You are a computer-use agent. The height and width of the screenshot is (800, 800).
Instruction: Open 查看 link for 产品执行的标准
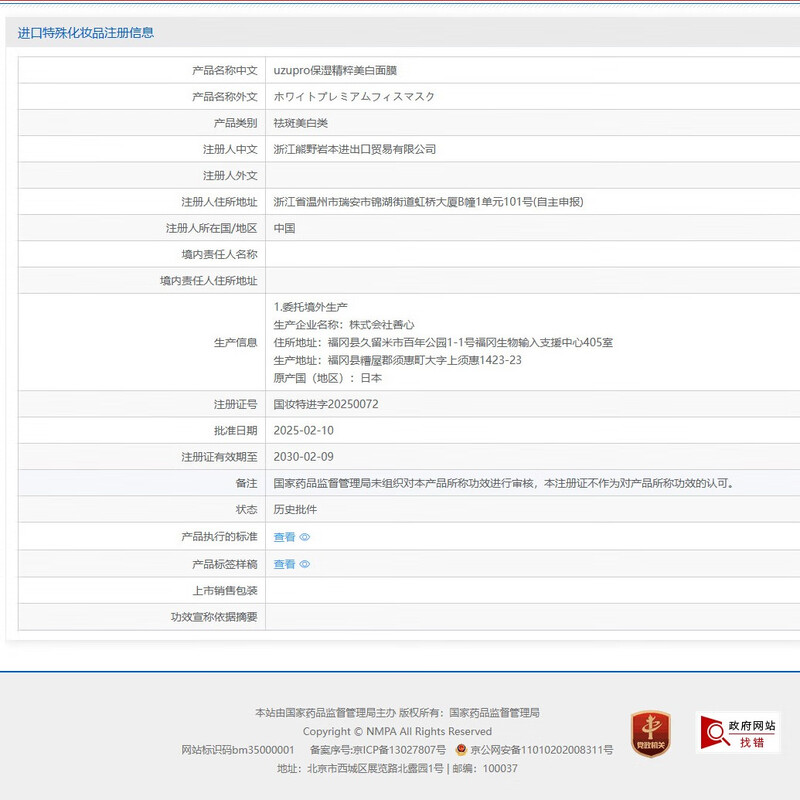click(284, 537)
